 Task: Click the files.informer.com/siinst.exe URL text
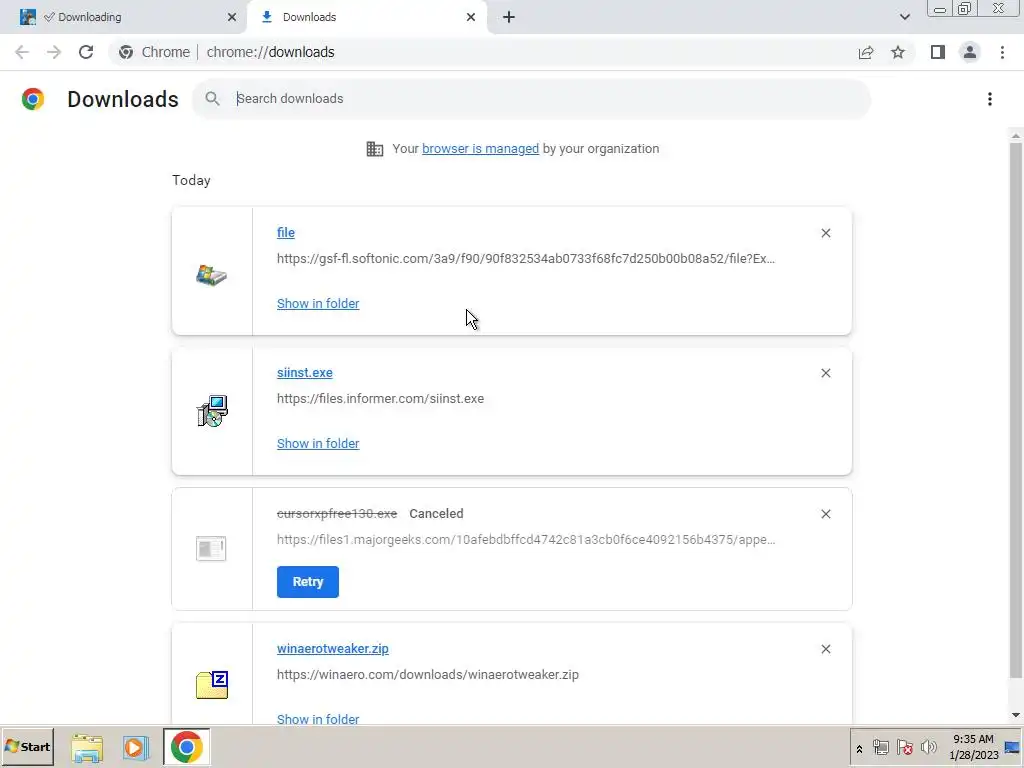[380, 398]
